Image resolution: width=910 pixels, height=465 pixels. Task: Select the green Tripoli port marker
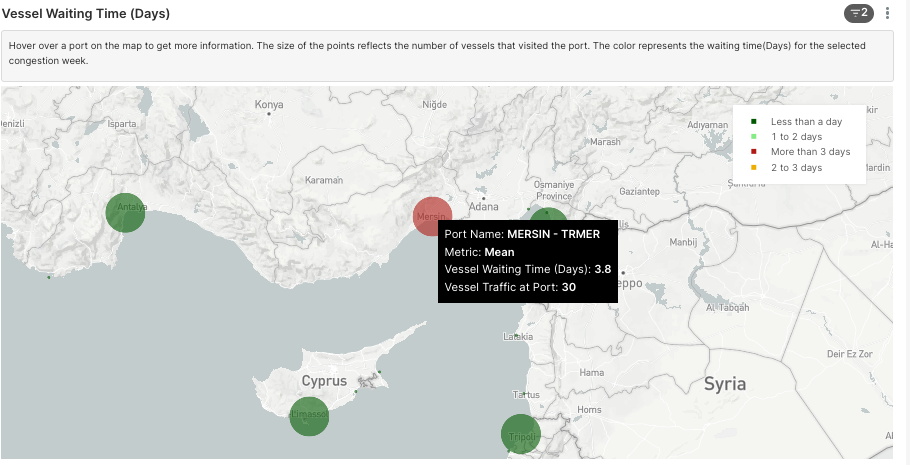pyautogui.click(x=521, y=434)
